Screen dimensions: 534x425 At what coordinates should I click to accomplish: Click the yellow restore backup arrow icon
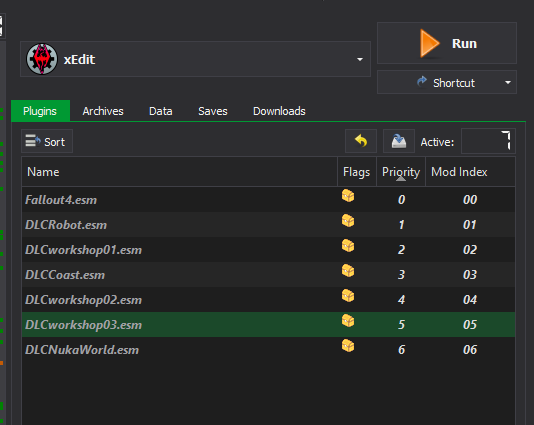[361, 141]
